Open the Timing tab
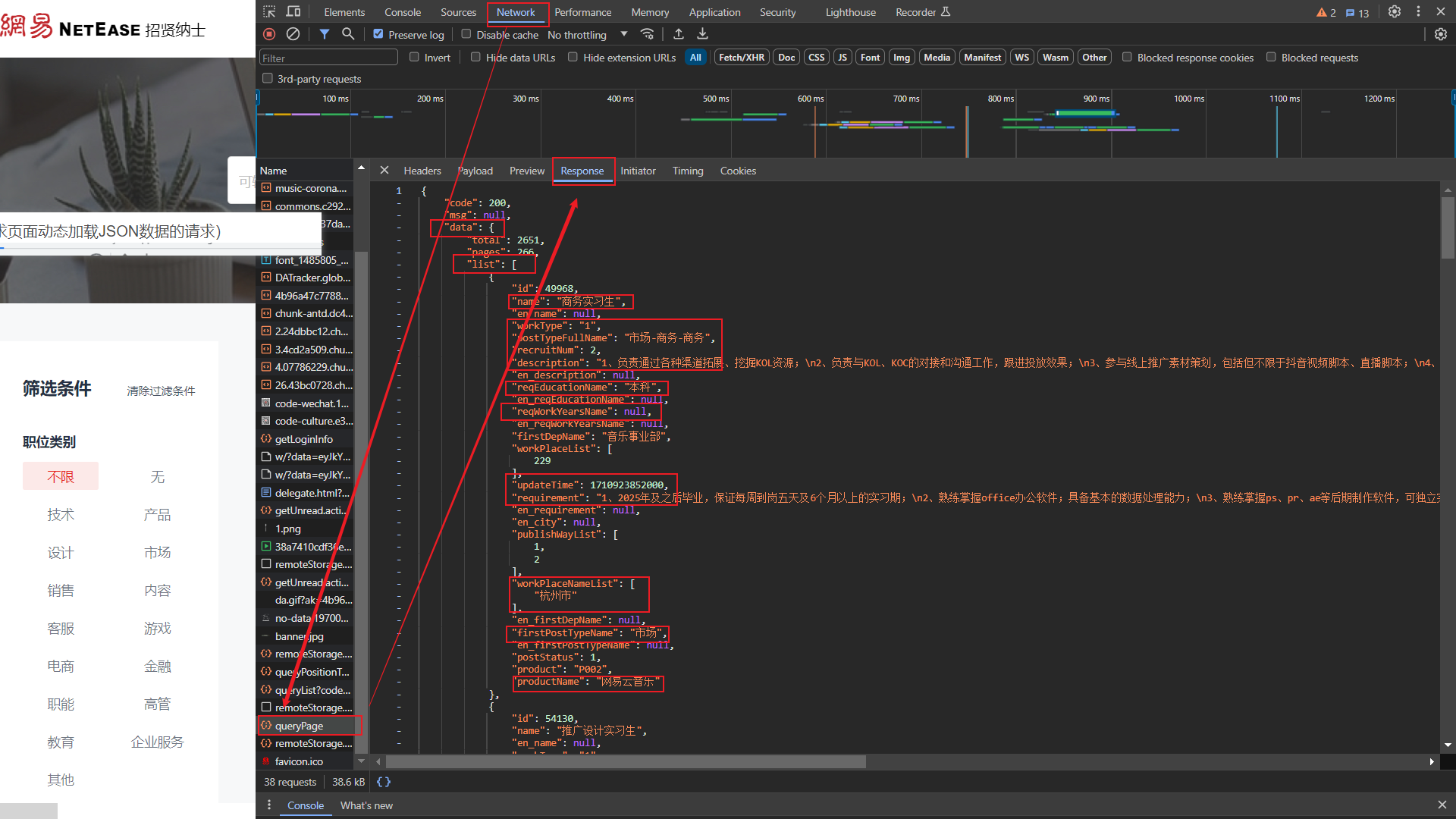 (688, 171)
